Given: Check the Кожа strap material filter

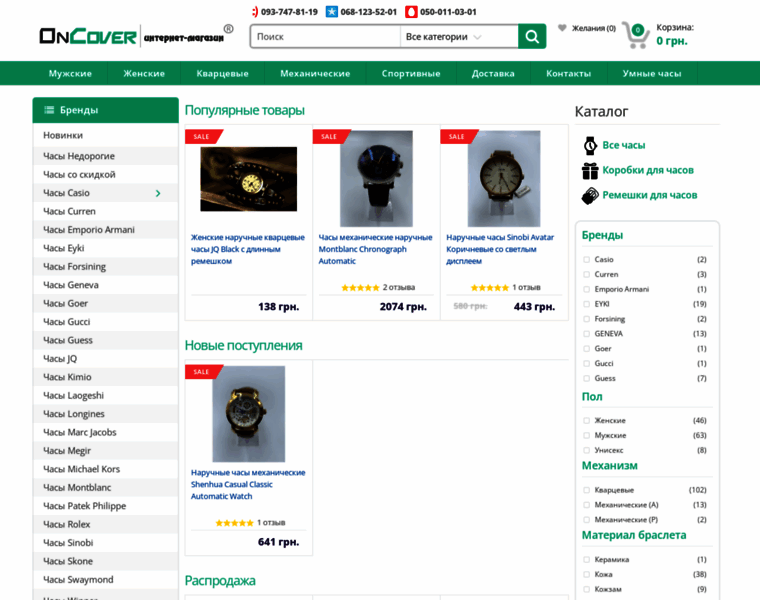Looking at the screenshot, I should pos(586,575).
